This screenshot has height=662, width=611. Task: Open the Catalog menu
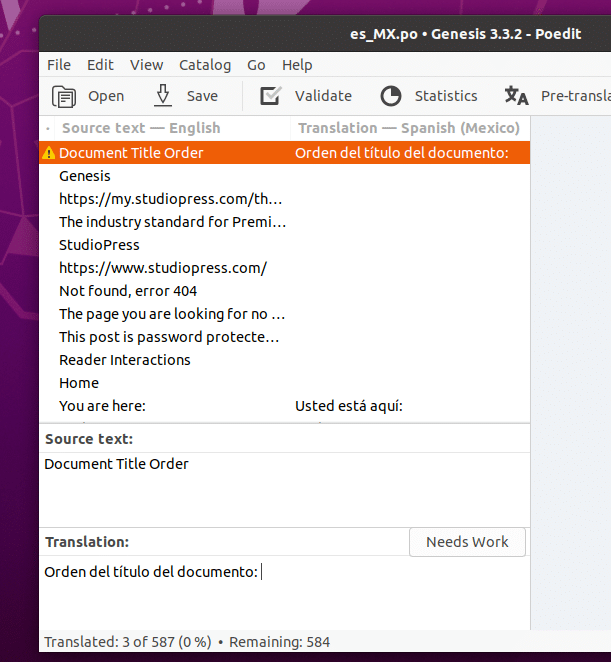[x=205, y=65]
